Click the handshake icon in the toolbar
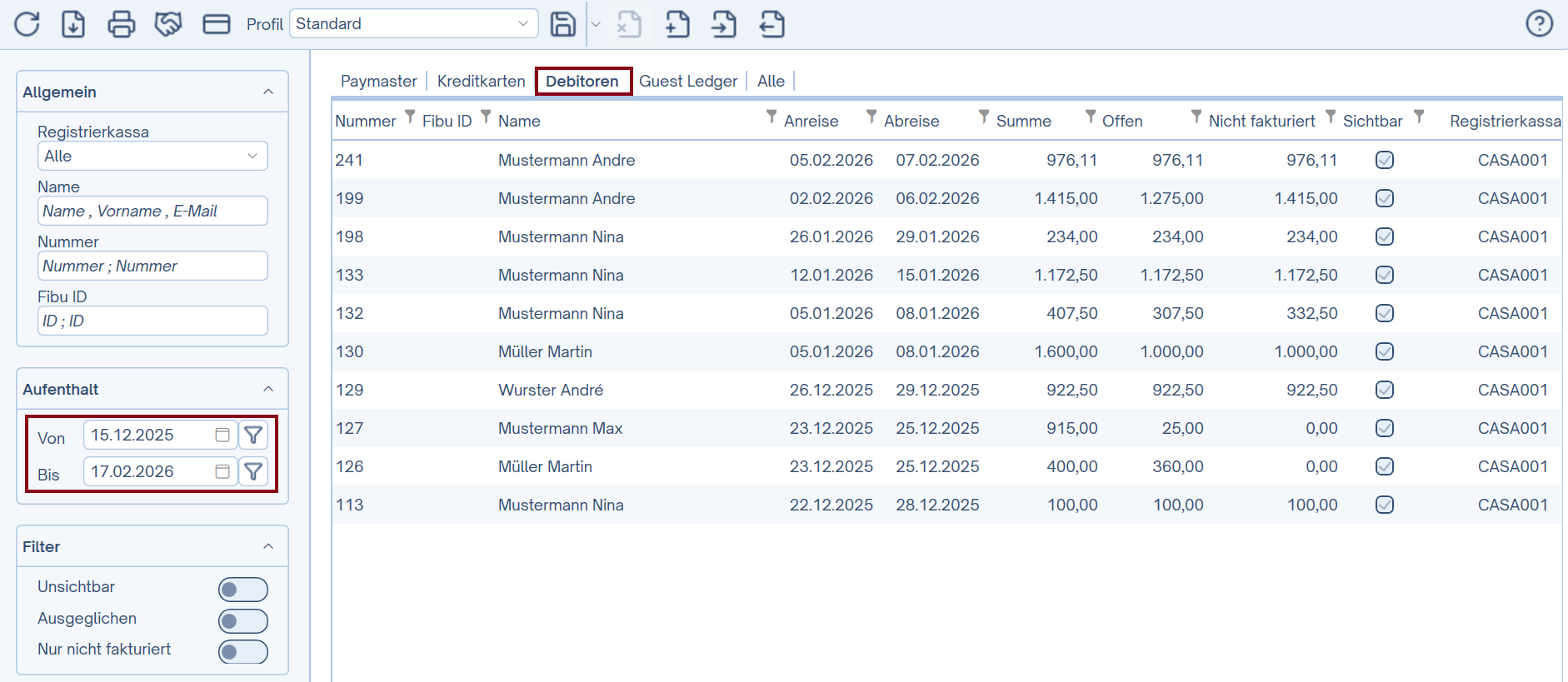 (x=168, y=24)
